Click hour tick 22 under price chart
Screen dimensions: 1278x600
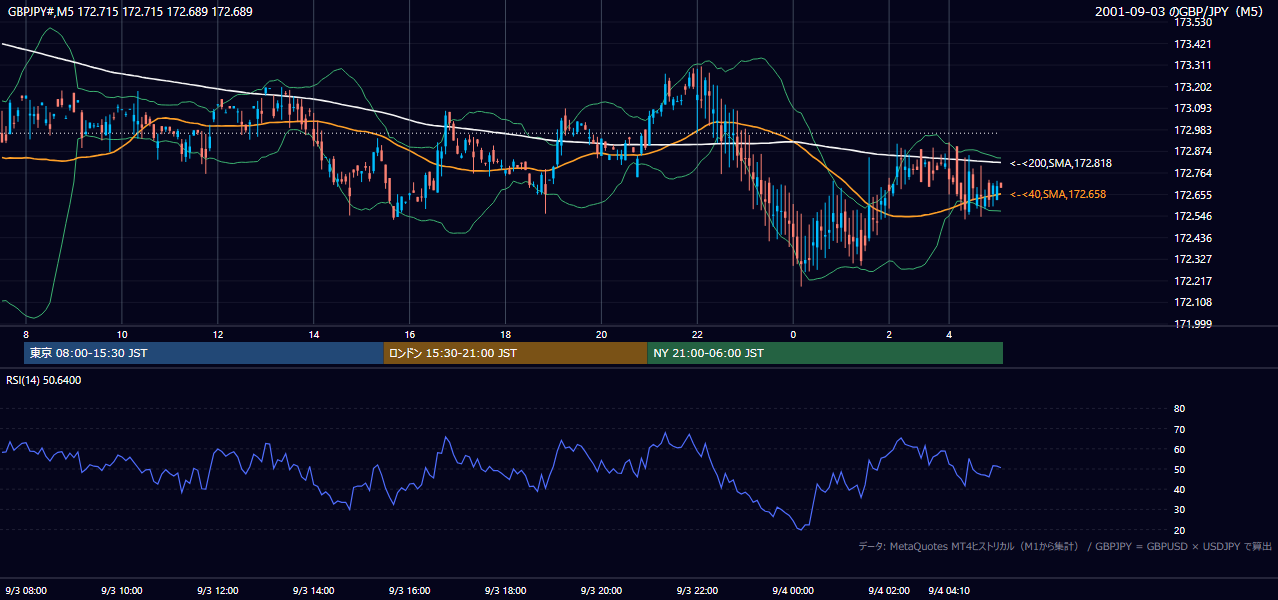pyautogui.click(x=697, y=334)
